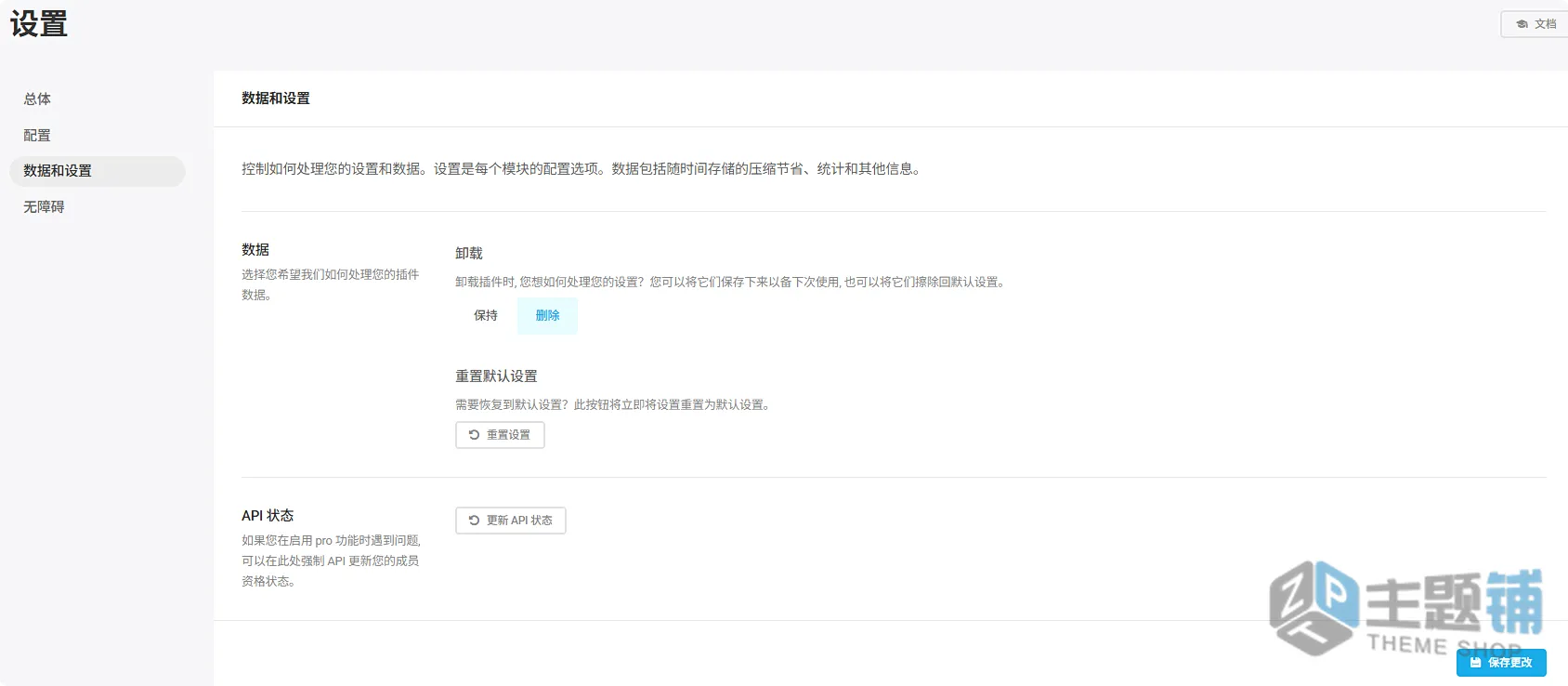Click the refresh icon in 更新 API 状态

click(474, 521)
